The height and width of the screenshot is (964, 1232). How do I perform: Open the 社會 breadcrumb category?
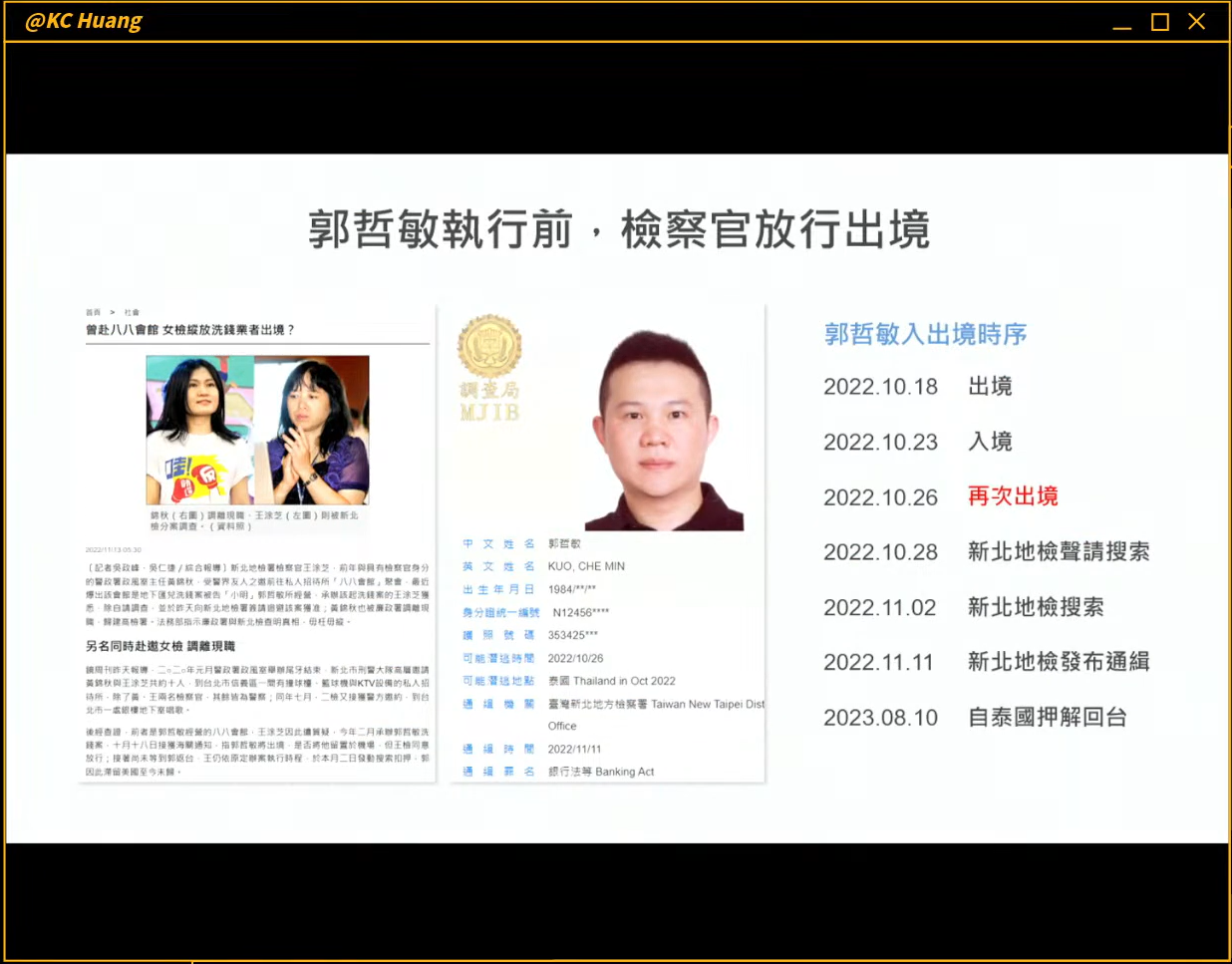click(132, 312)
